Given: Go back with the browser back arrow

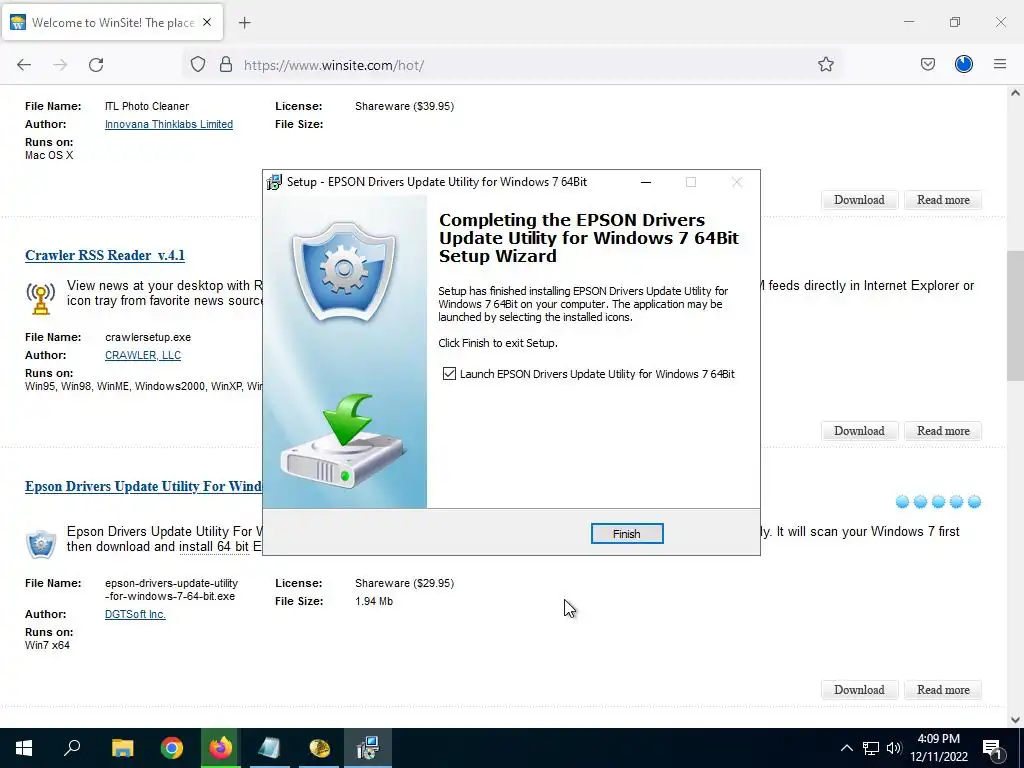Looking at the screenshot, I should pos(24,65).
